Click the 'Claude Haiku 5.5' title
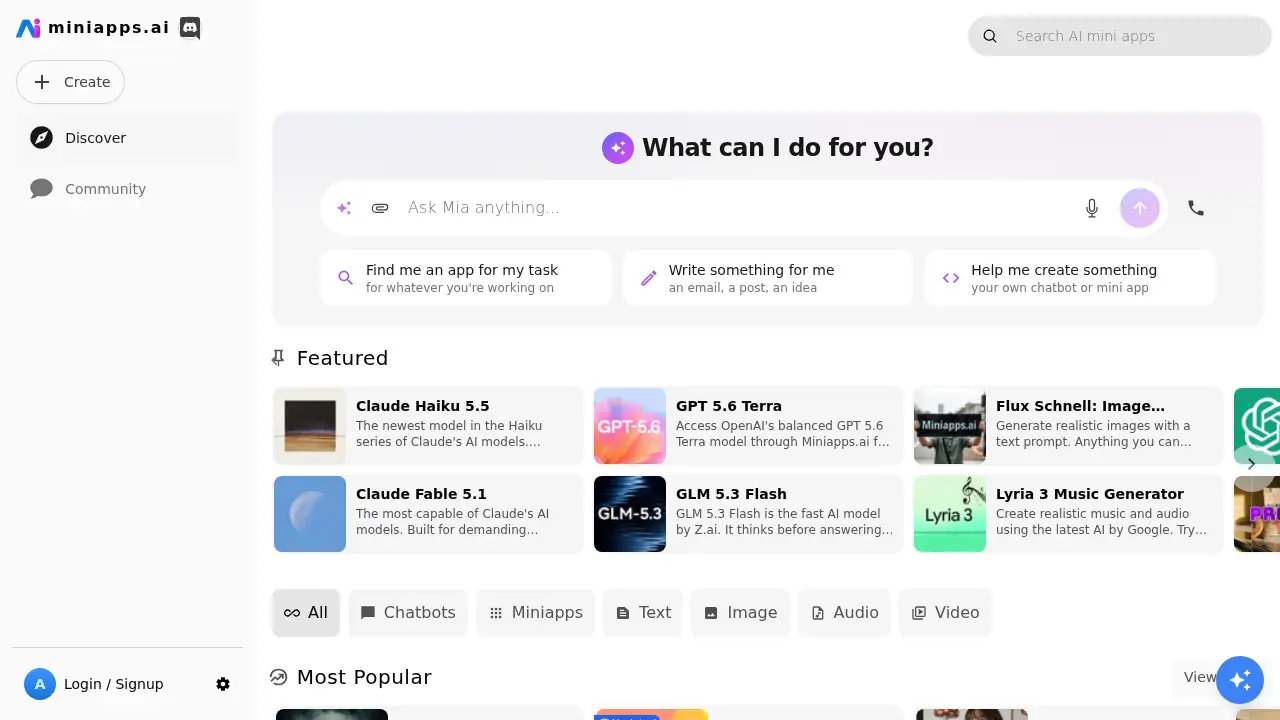Image resolution: width=1280 pixels, height=720 pixels. (x=423, y=406)
